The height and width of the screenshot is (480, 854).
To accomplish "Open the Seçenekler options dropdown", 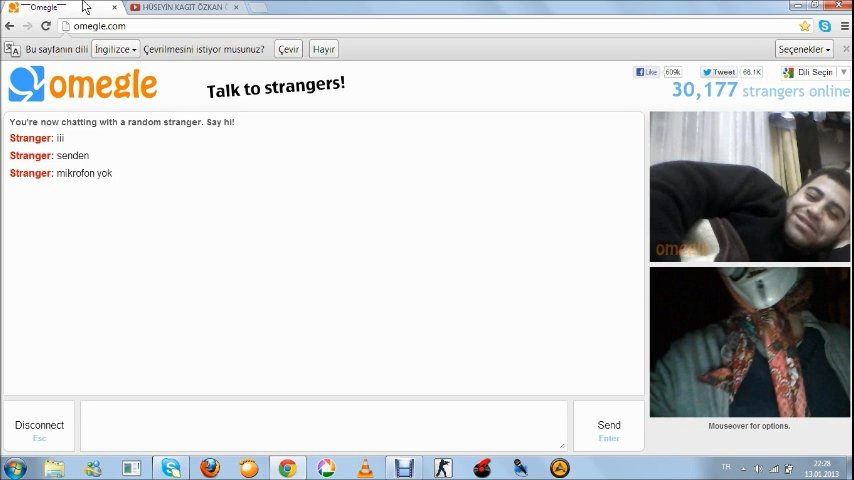I will 804,49.
